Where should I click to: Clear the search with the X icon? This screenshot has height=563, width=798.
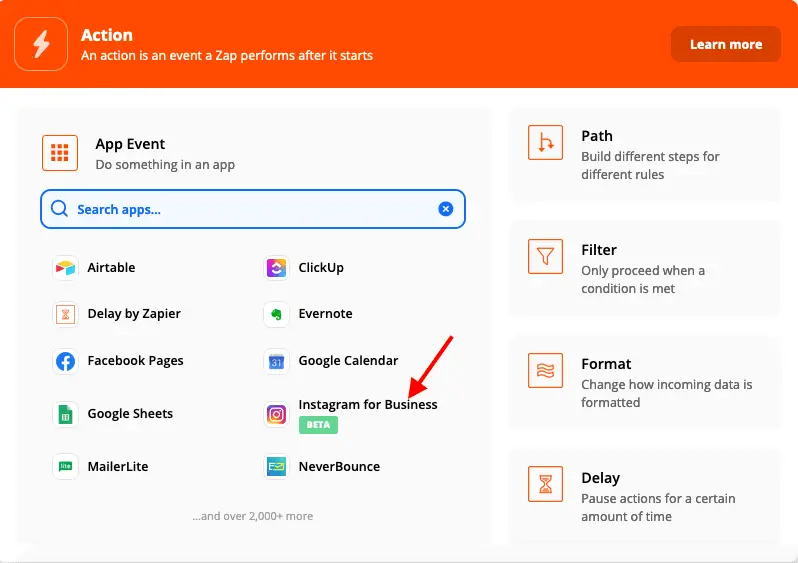coord(445,209)
